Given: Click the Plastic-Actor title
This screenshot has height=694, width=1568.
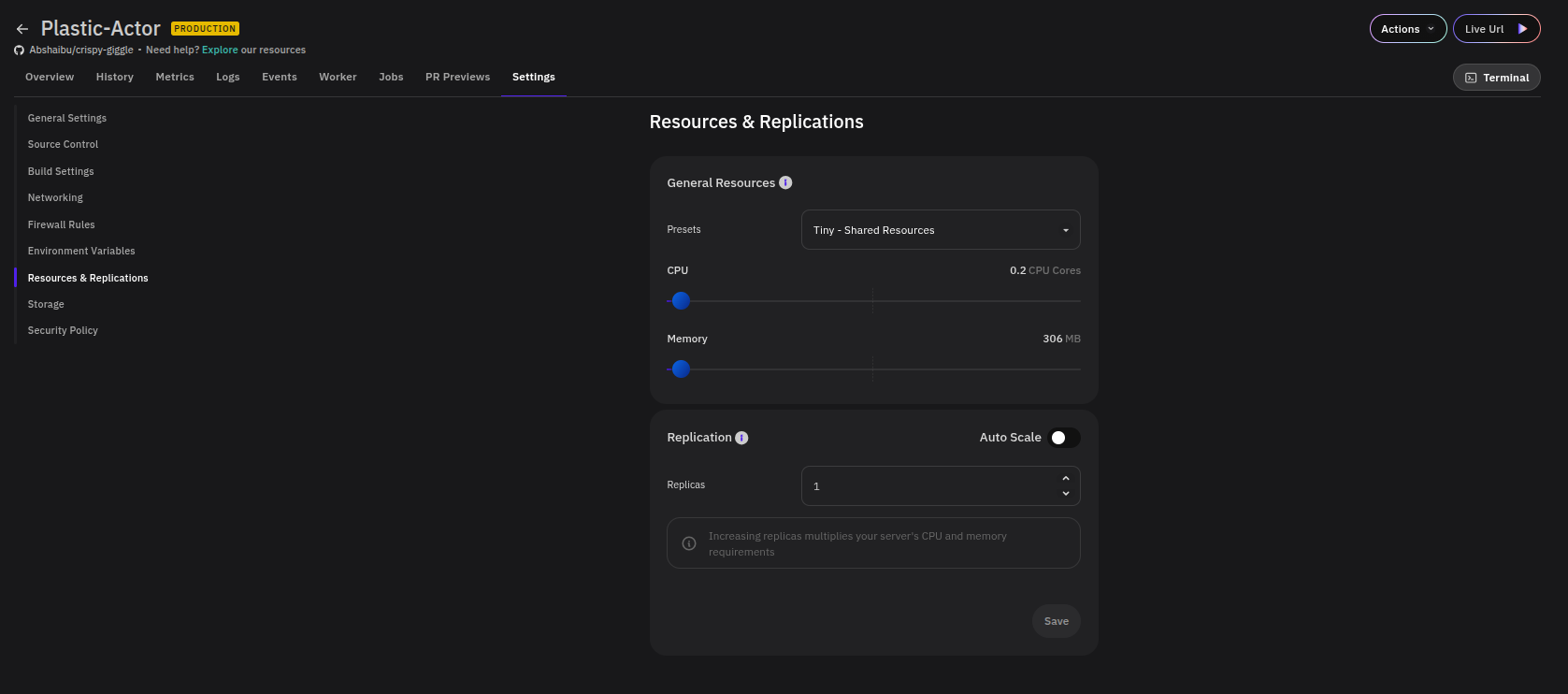Looking at the screenshot, I should 101,29.
